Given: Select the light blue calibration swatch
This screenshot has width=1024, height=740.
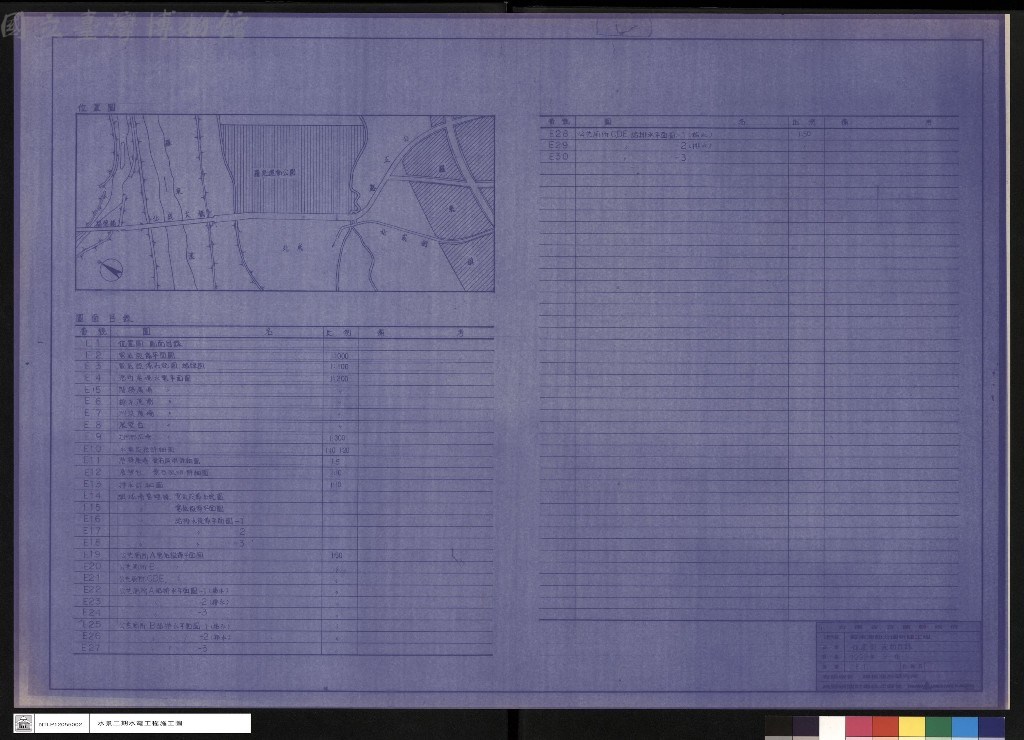Looking at the screenshot, I should pos(965,728).
